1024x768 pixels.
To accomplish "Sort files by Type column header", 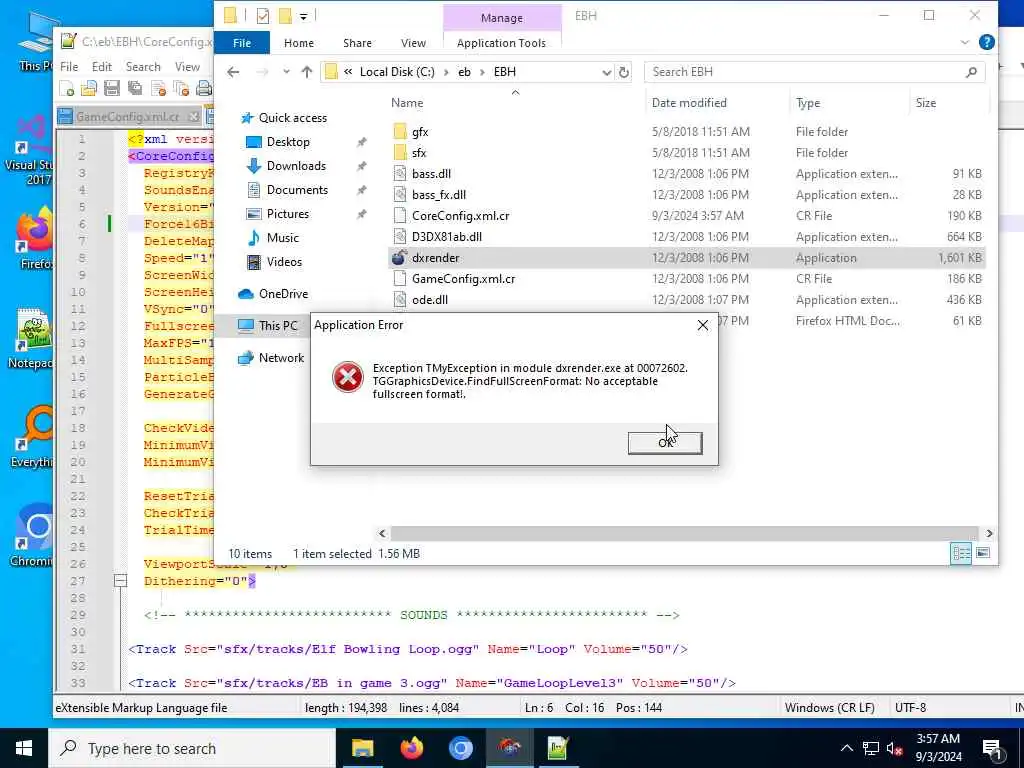I will [x=808, y=103].
